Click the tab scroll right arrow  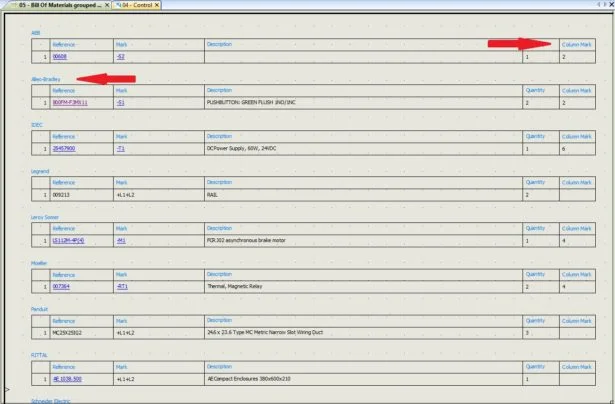click(605, 4)
